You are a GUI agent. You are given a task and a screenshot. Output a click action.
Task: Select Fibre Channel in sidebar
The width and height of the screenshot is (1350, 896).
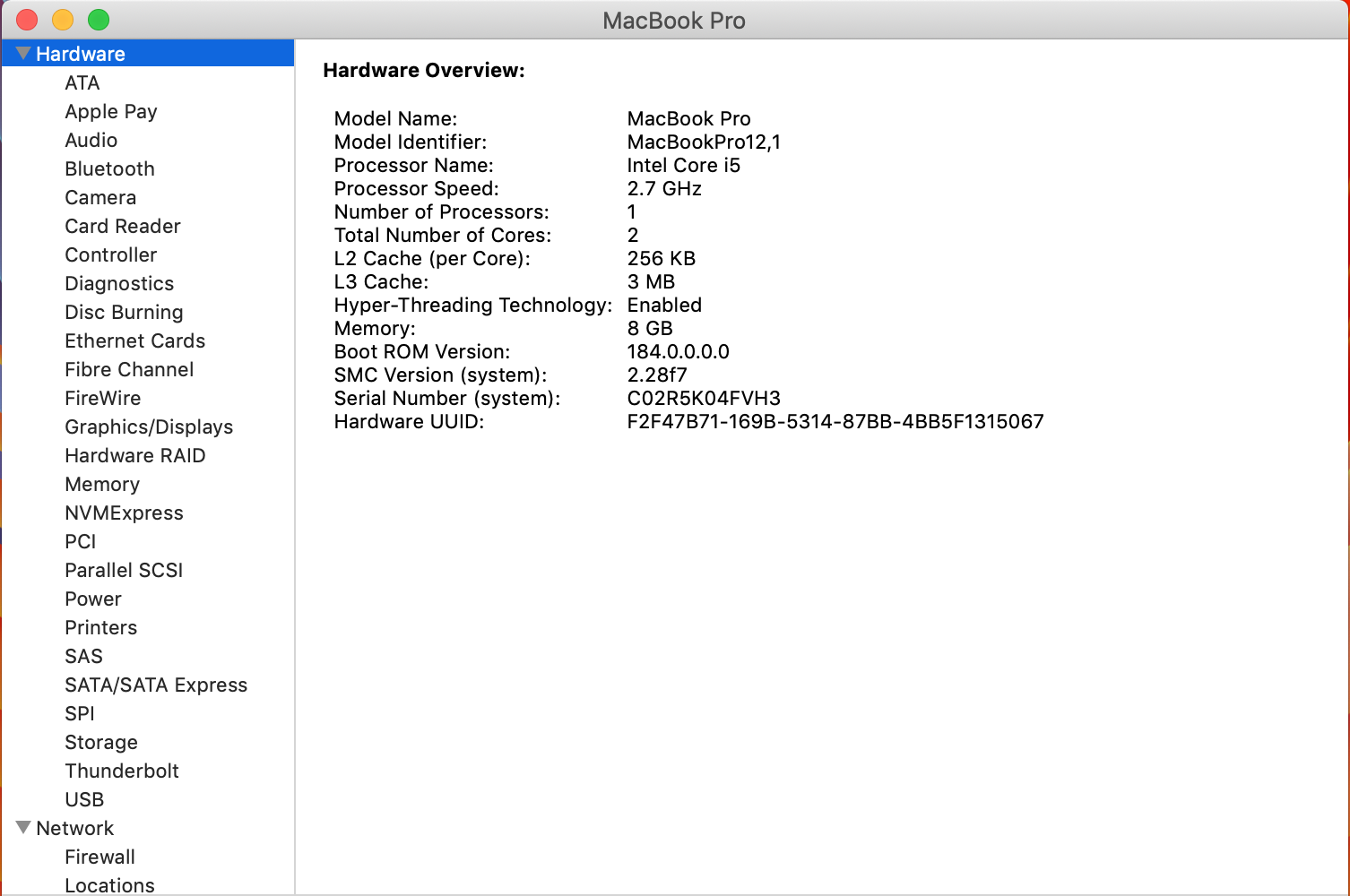pos(129,369)
